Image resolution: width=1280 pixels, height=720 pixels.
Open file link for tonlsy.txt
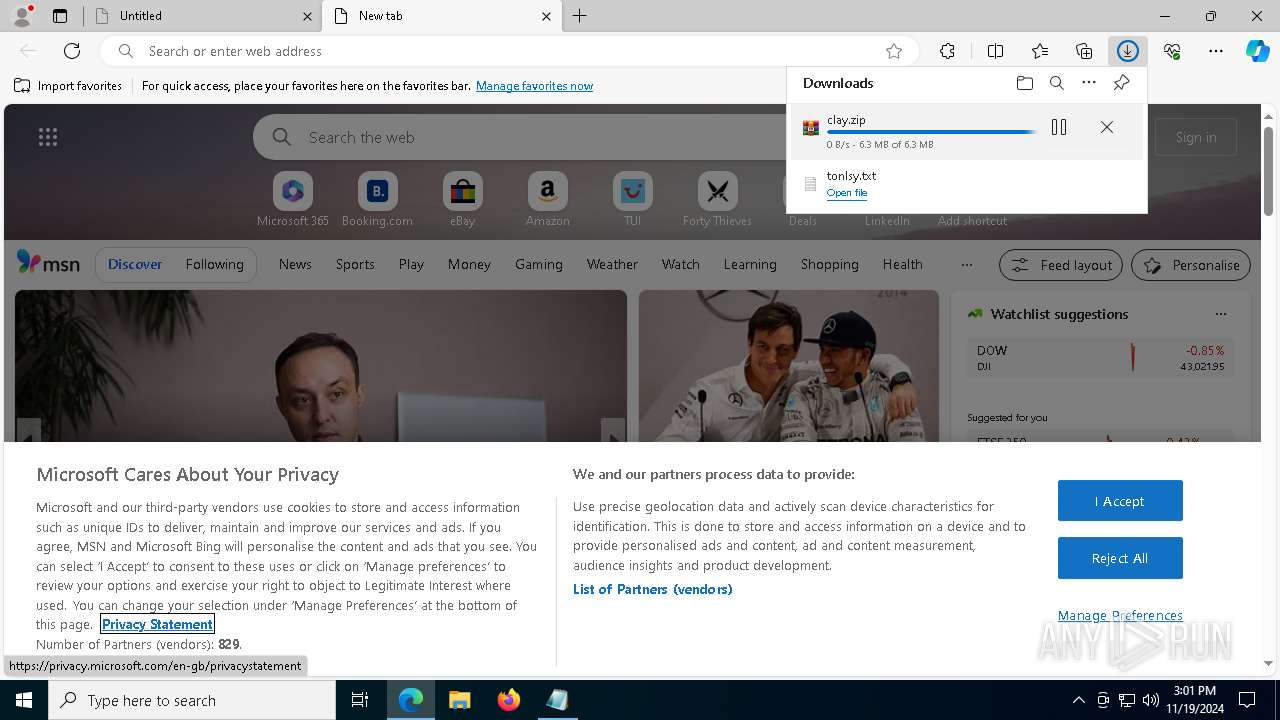coord(847,193)
